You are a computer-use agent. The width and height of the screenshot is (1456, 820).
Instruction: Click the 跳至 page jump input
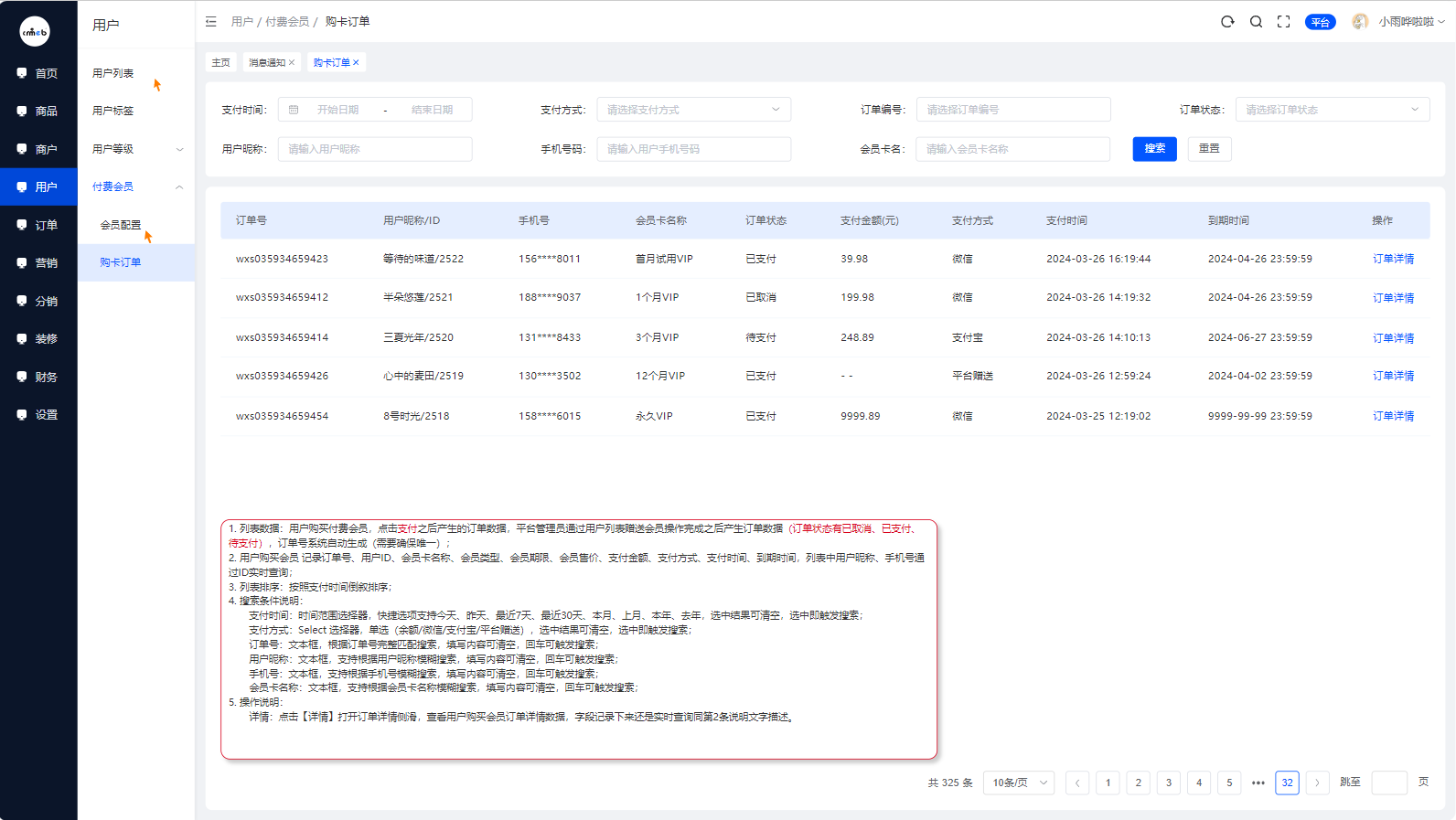pyautogui.click(x=1389, y=783)
